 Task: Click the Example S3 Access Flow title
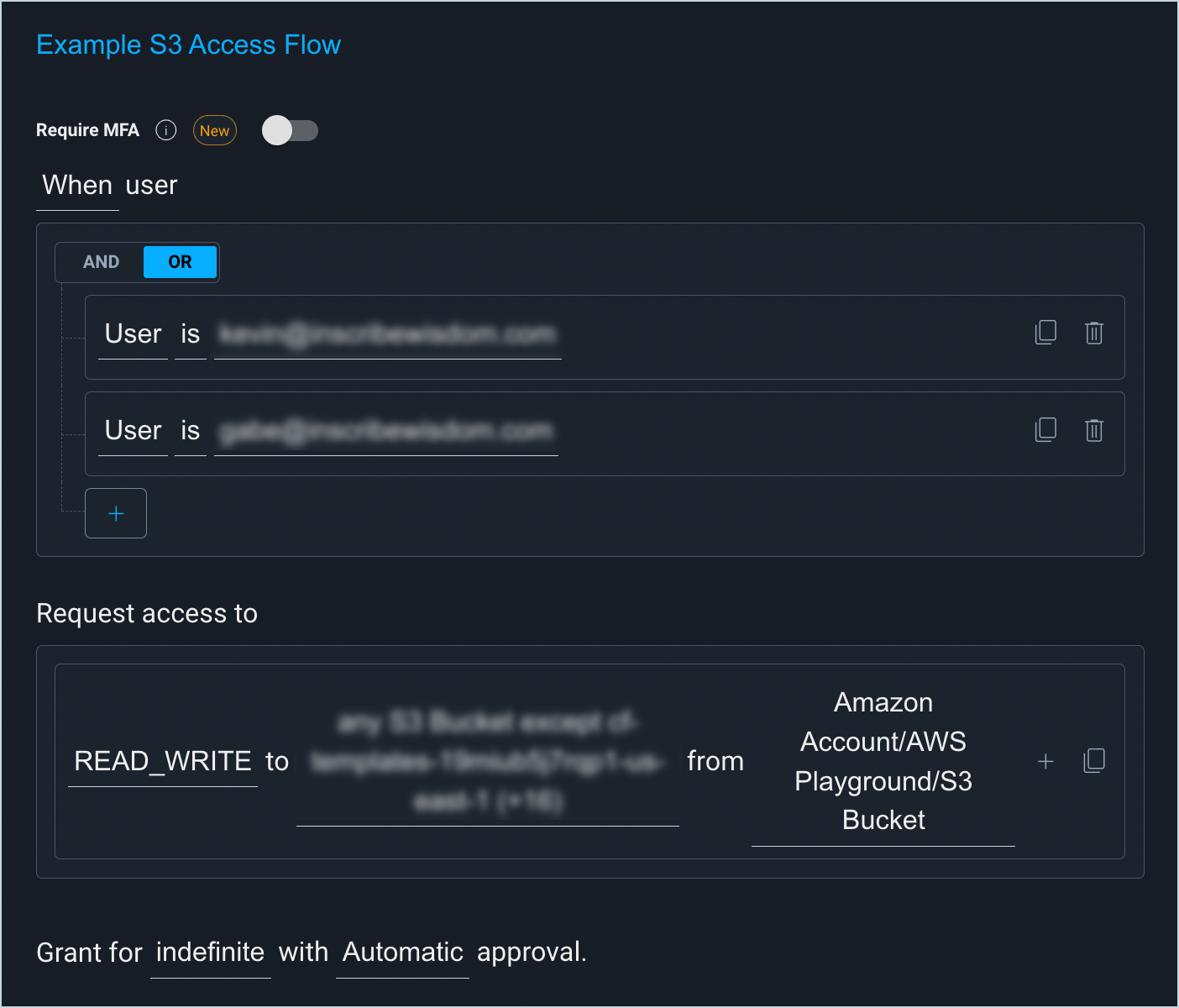point(188,45)
